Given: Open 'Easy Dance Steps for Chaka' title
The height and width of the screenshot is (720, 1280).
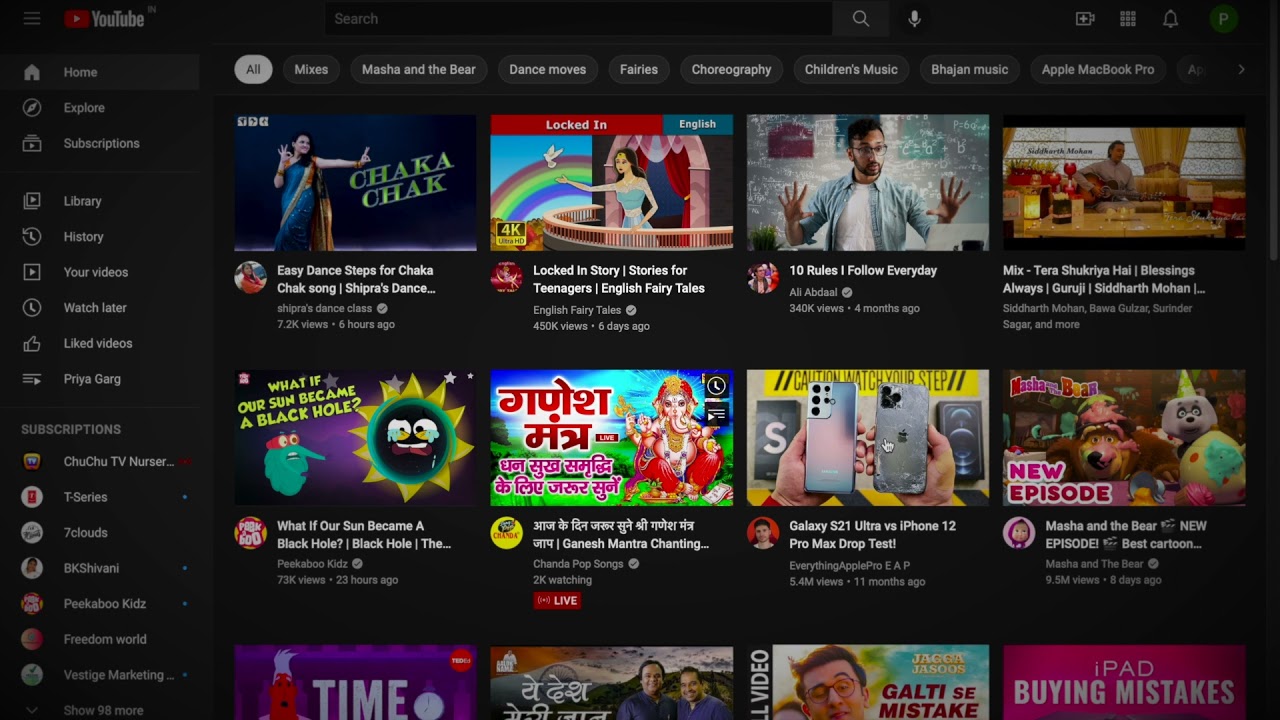Looking at the screenshot, I should [x=356, y=279].
